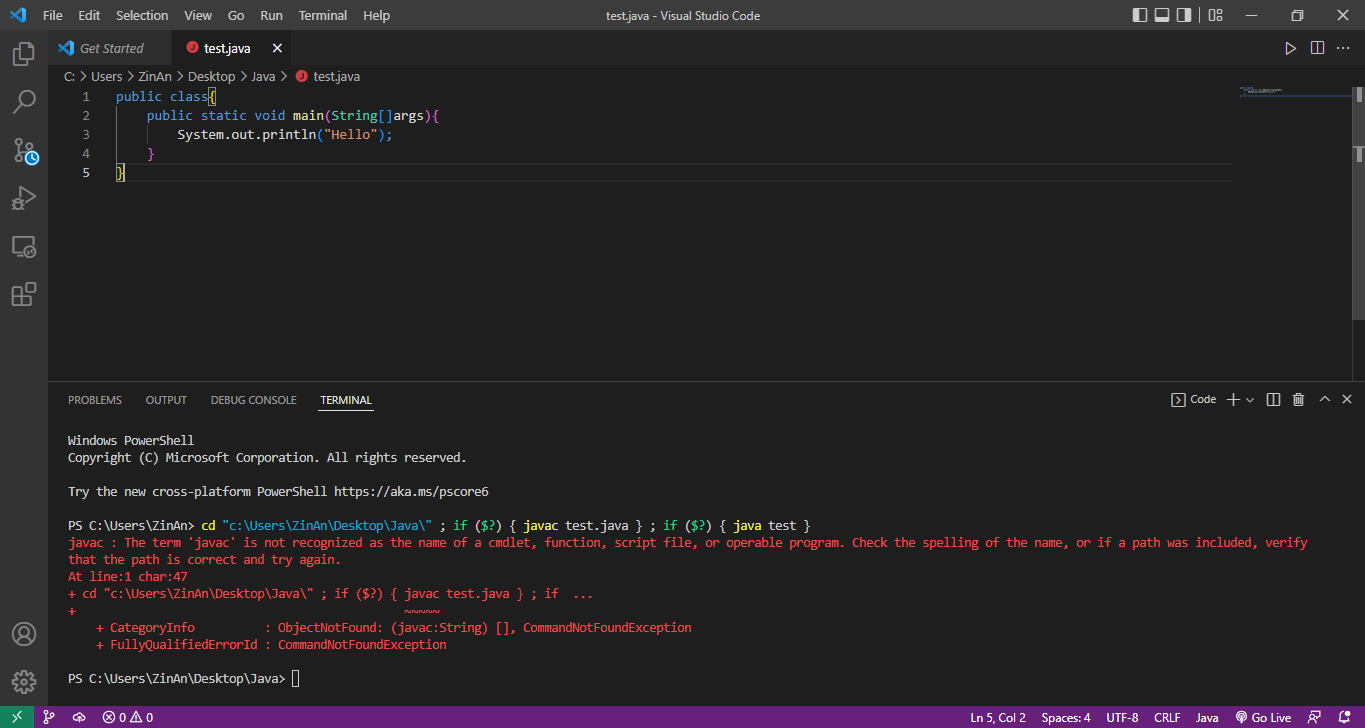Open the Search view in activity bar
Viewport: 1365px width, 728px height.
24,102
